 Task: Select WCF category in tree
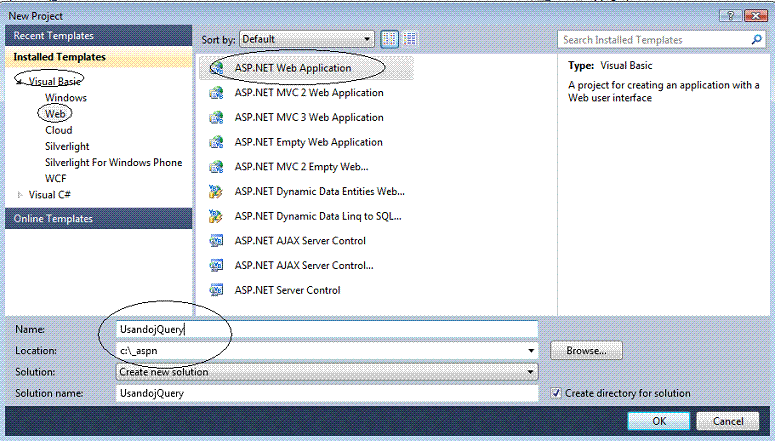click(55, 178)
